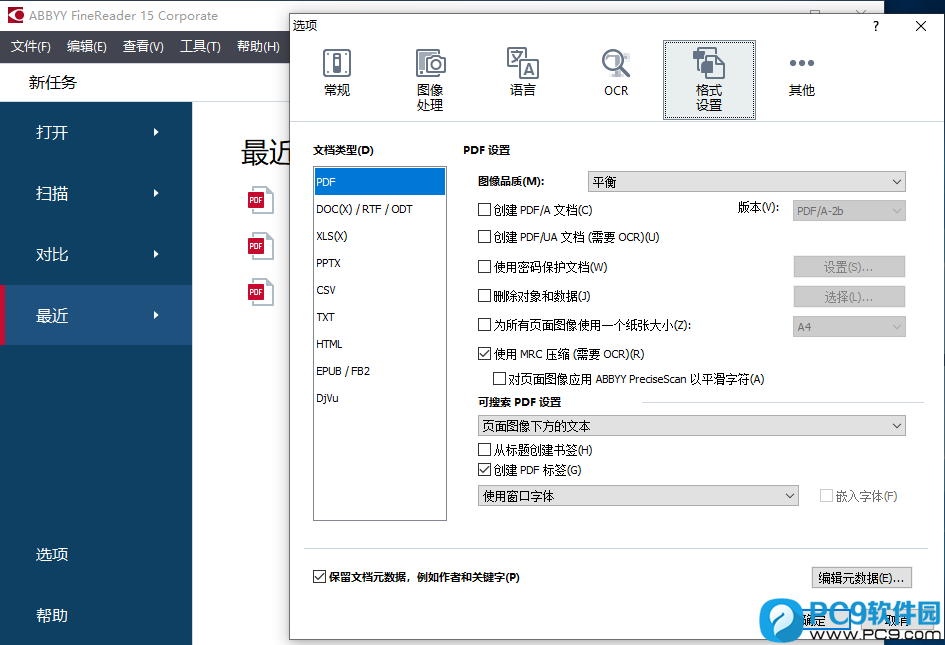Expand the 扫描 sidebar submenu arrow
Viewport: 945px width, 645px height.
[156, 193]
